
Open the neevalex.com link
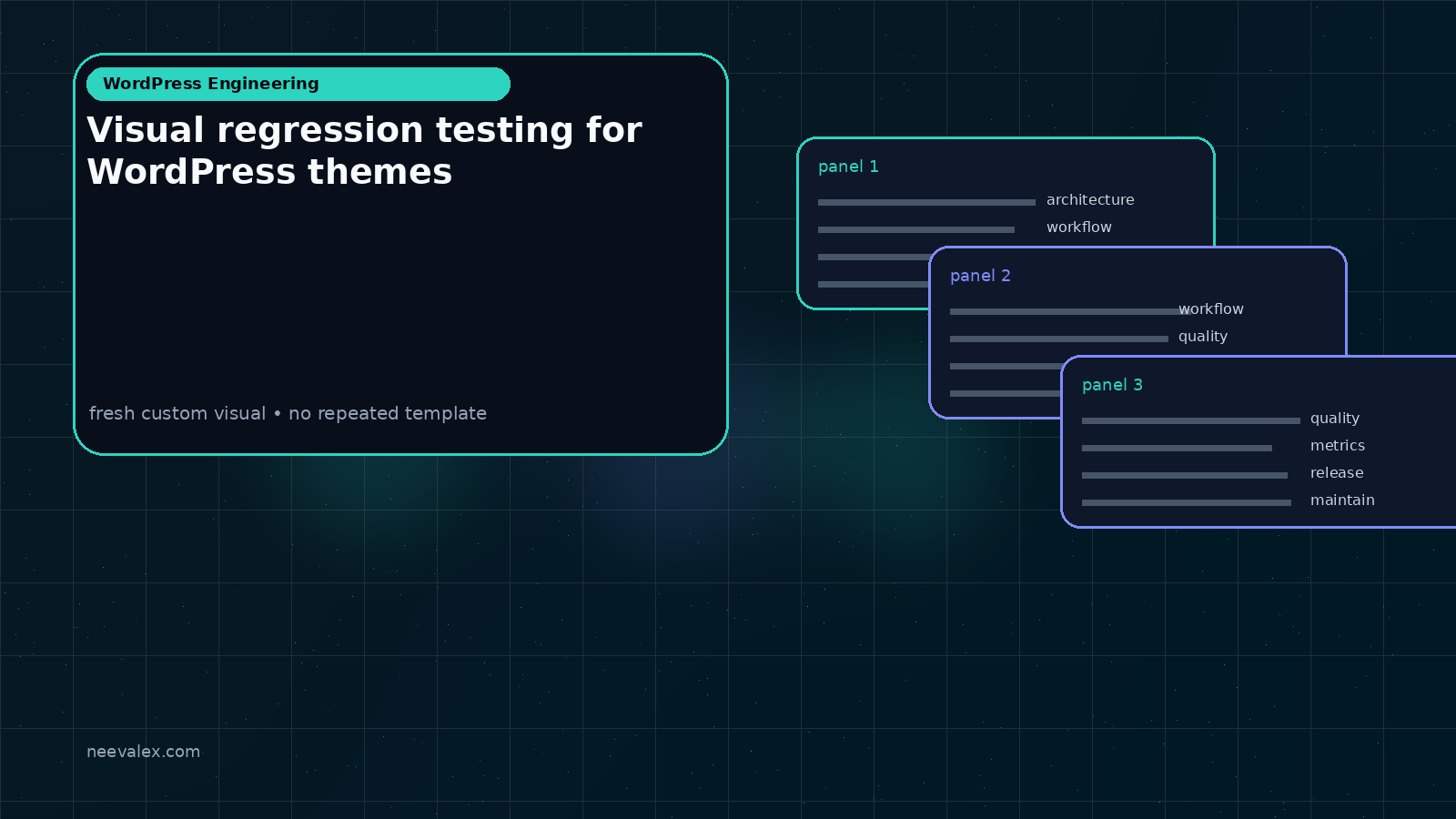tap(143, 752)
